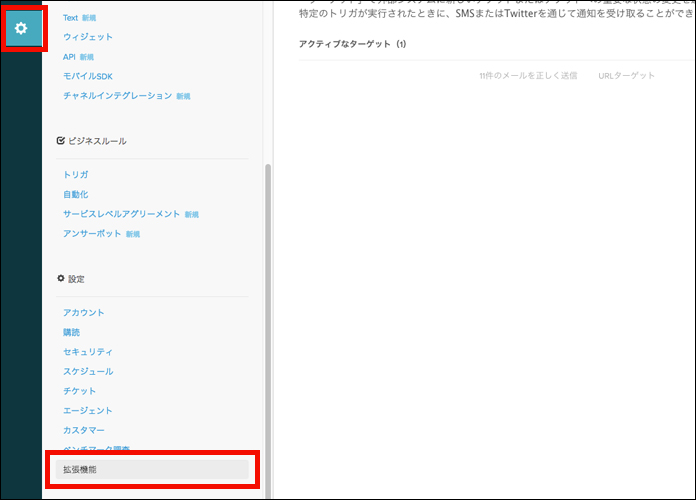Screen dimensions: 696x500
Task: Open the スケジュール link
Action: click(x=88, y=371)
